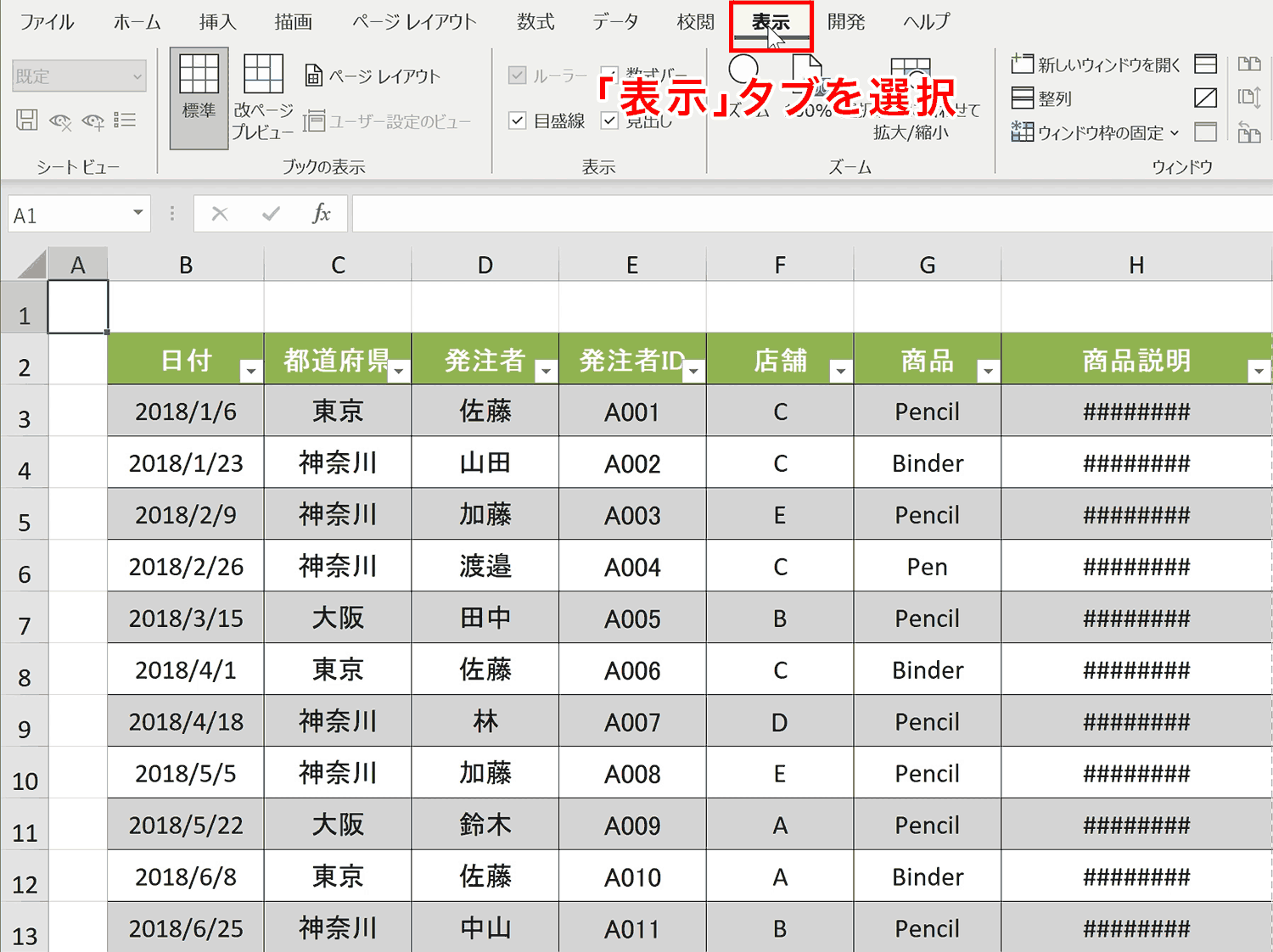Switch to the 数式 tab

point(536,22)
